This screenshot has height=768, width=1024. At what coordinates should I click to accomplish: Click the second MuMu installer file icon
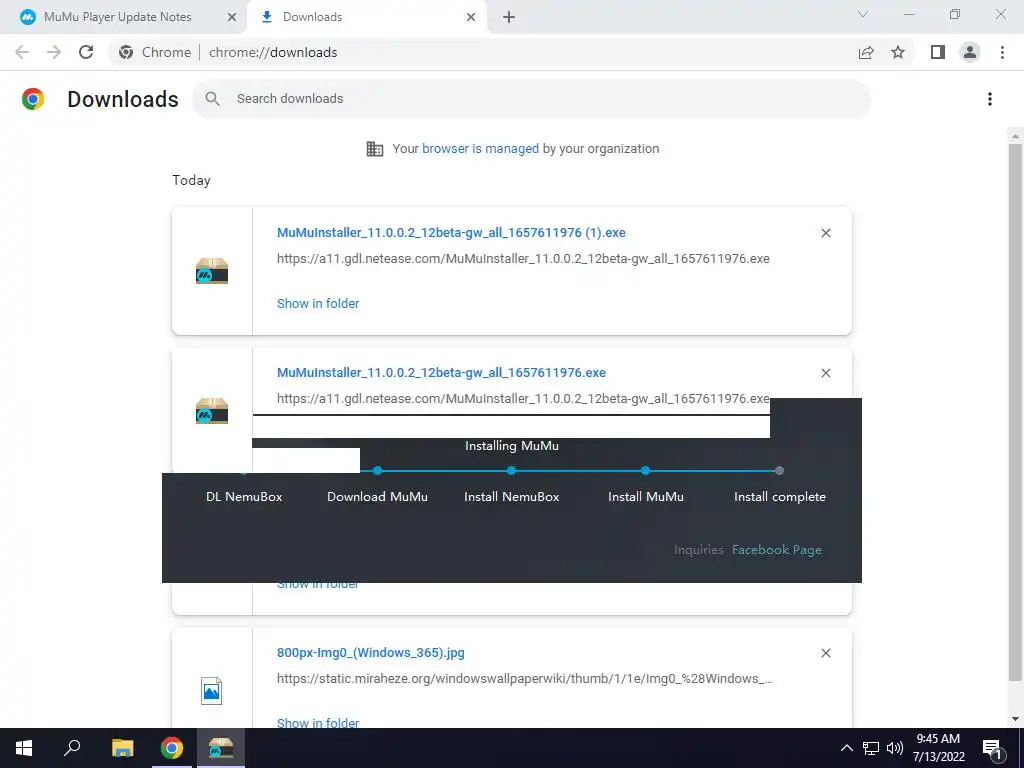[x=212, y=410]
